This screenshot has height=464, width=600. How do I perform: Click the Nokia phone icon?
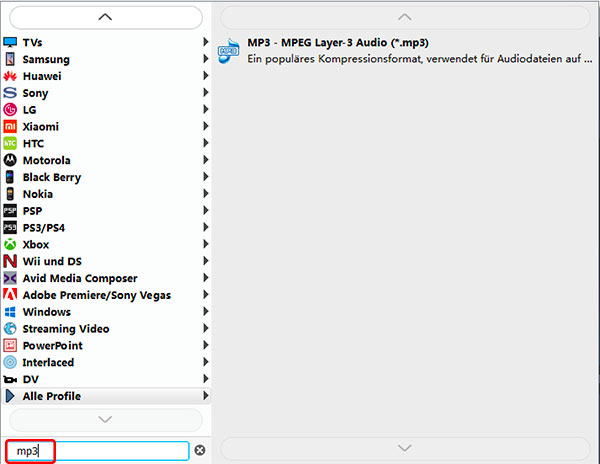point(10,194)
